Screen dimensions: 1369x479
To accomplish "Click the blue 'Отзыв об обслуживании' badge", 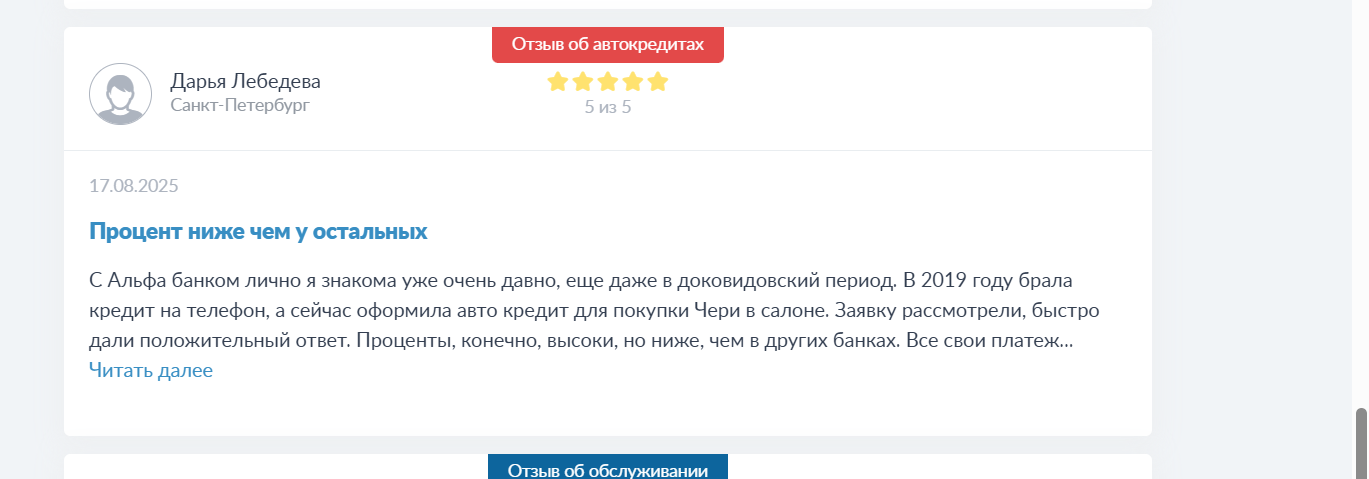I will pyautogui.click(x=608, y=467).
